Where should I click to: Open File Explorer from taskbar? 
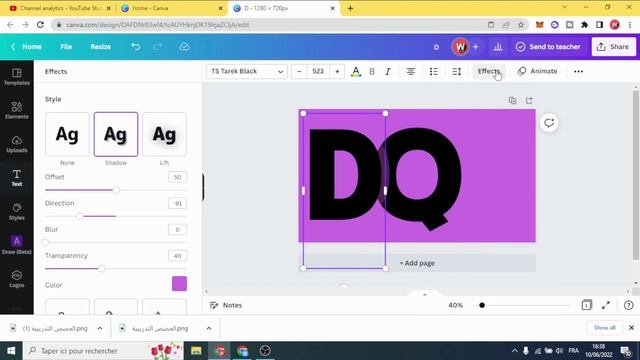(196, 351)
